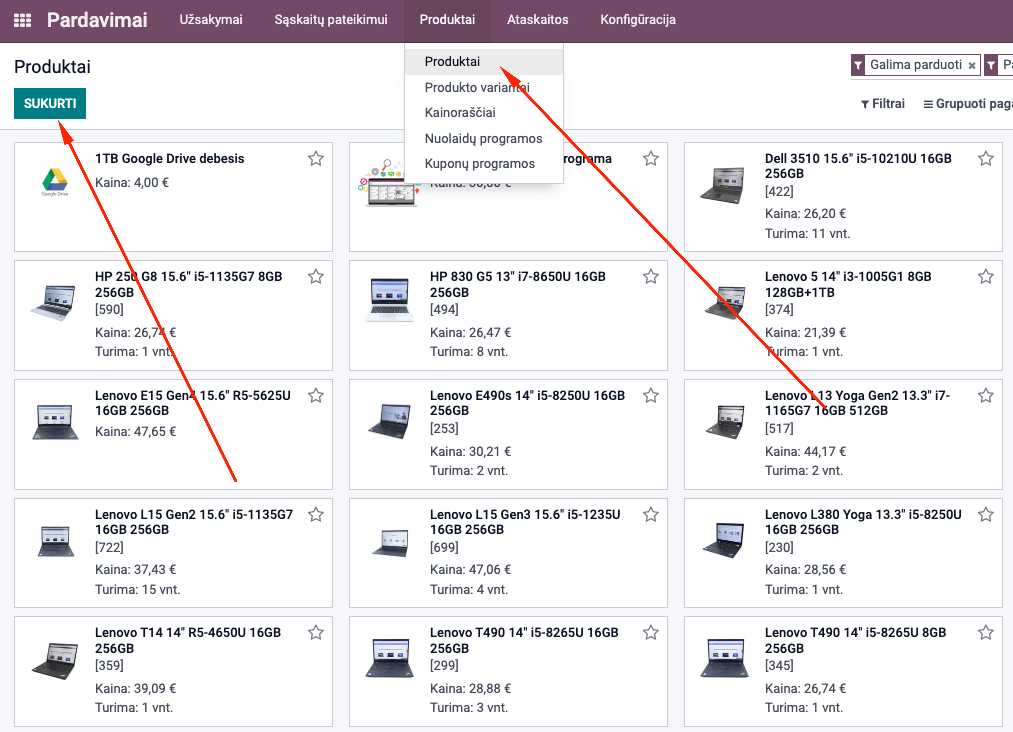Open the Konfigūracija menu
The width and height of the screenshot is (1013, 732).
click(x=638, y=20)
